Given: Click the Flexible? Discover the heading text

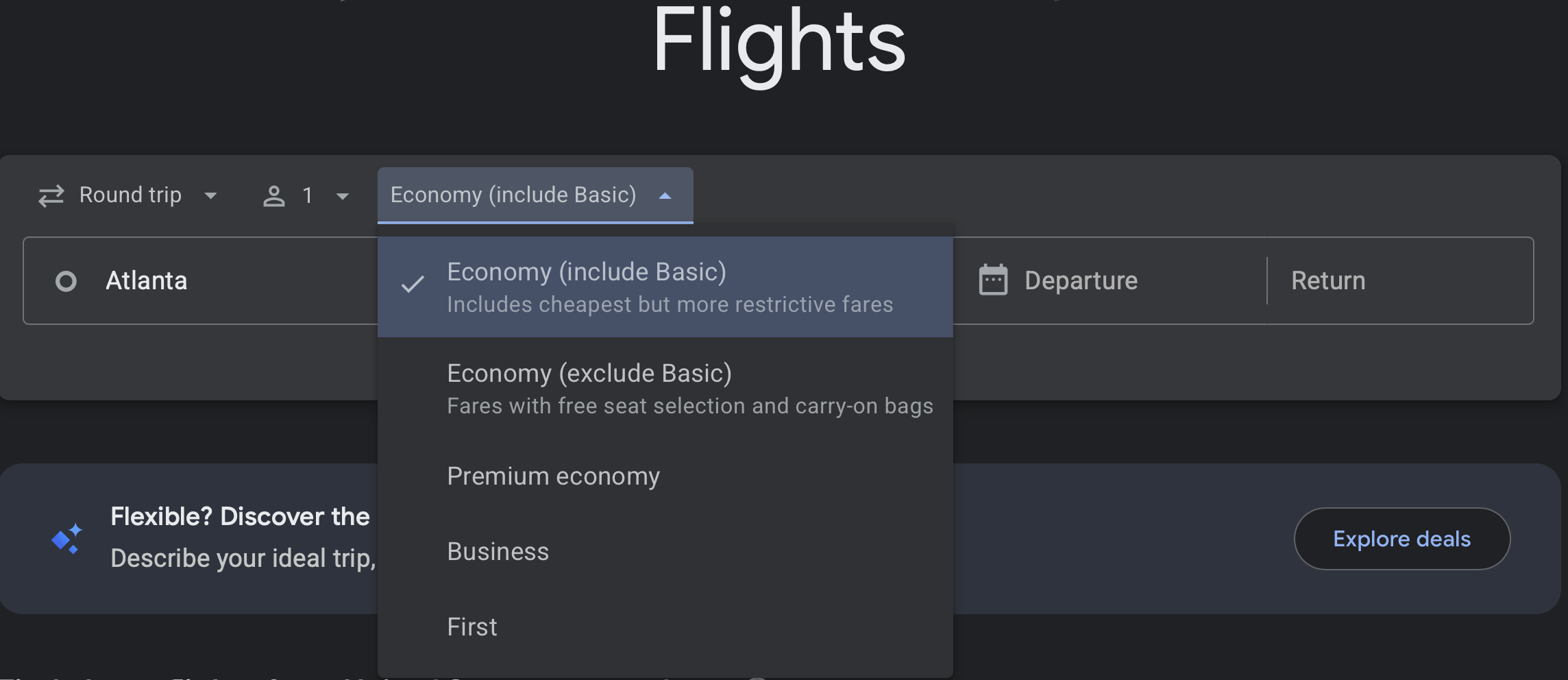Looking at the screenshot, I should pyautogui.click(x=240, y=517).
